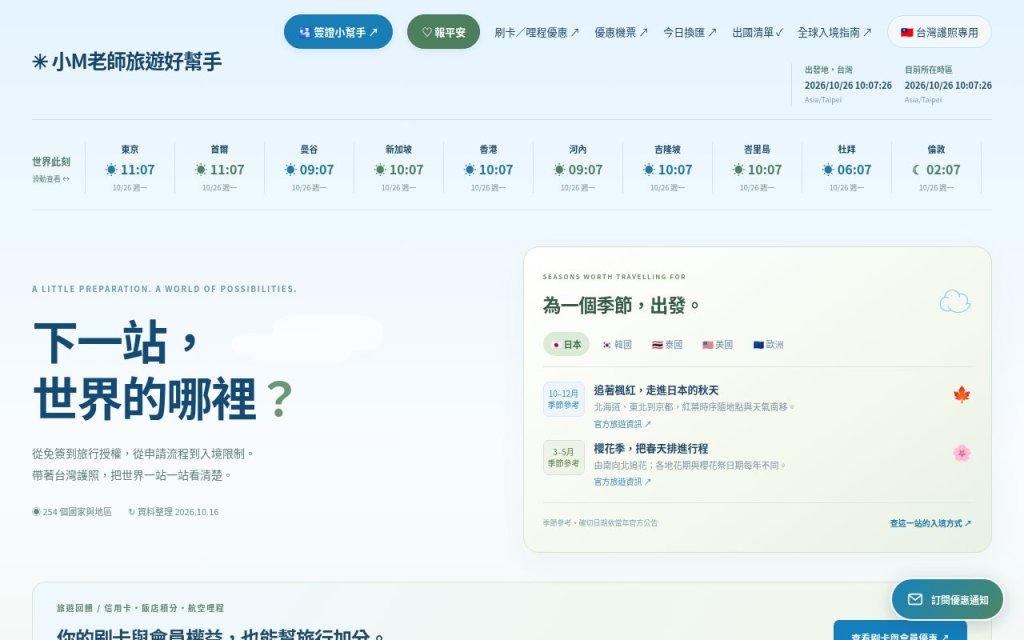The height and width of the screenshot is (640, 1024).
Task: Click the sun icon beside 首爾 time
Action: [x=200, y=170]
